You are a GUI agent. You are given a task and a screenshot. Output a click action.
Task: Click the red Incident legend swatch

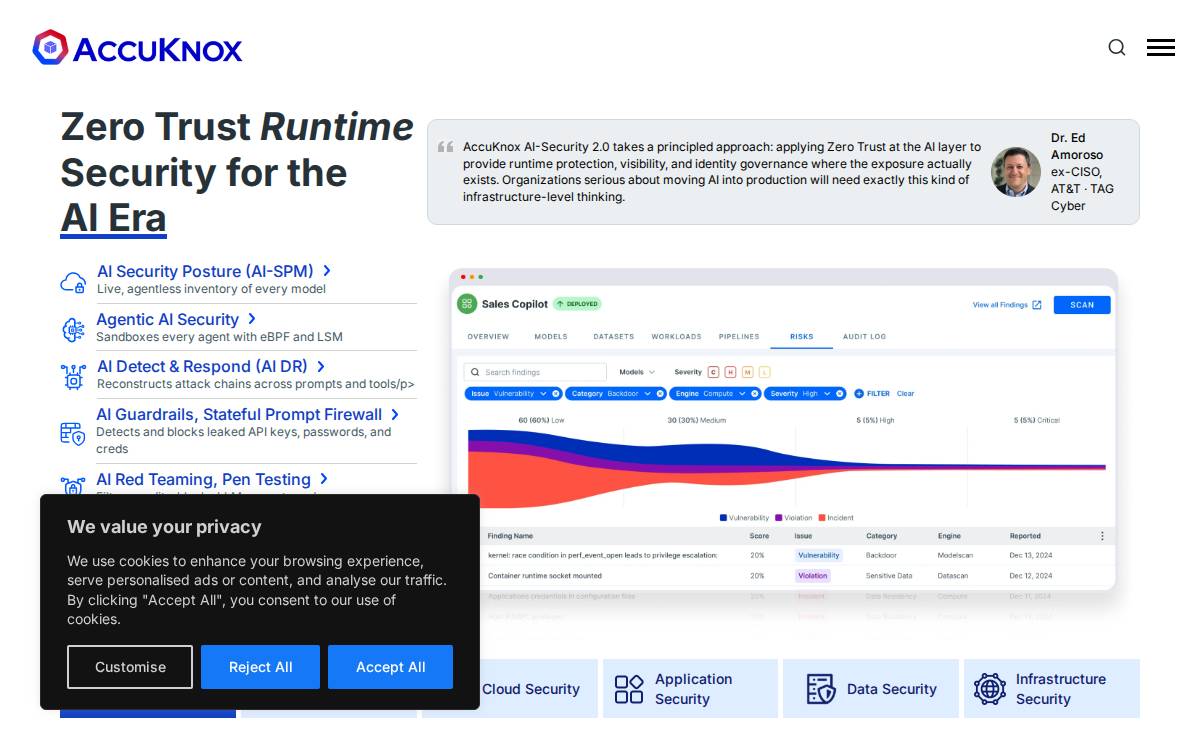coord(822,518)
